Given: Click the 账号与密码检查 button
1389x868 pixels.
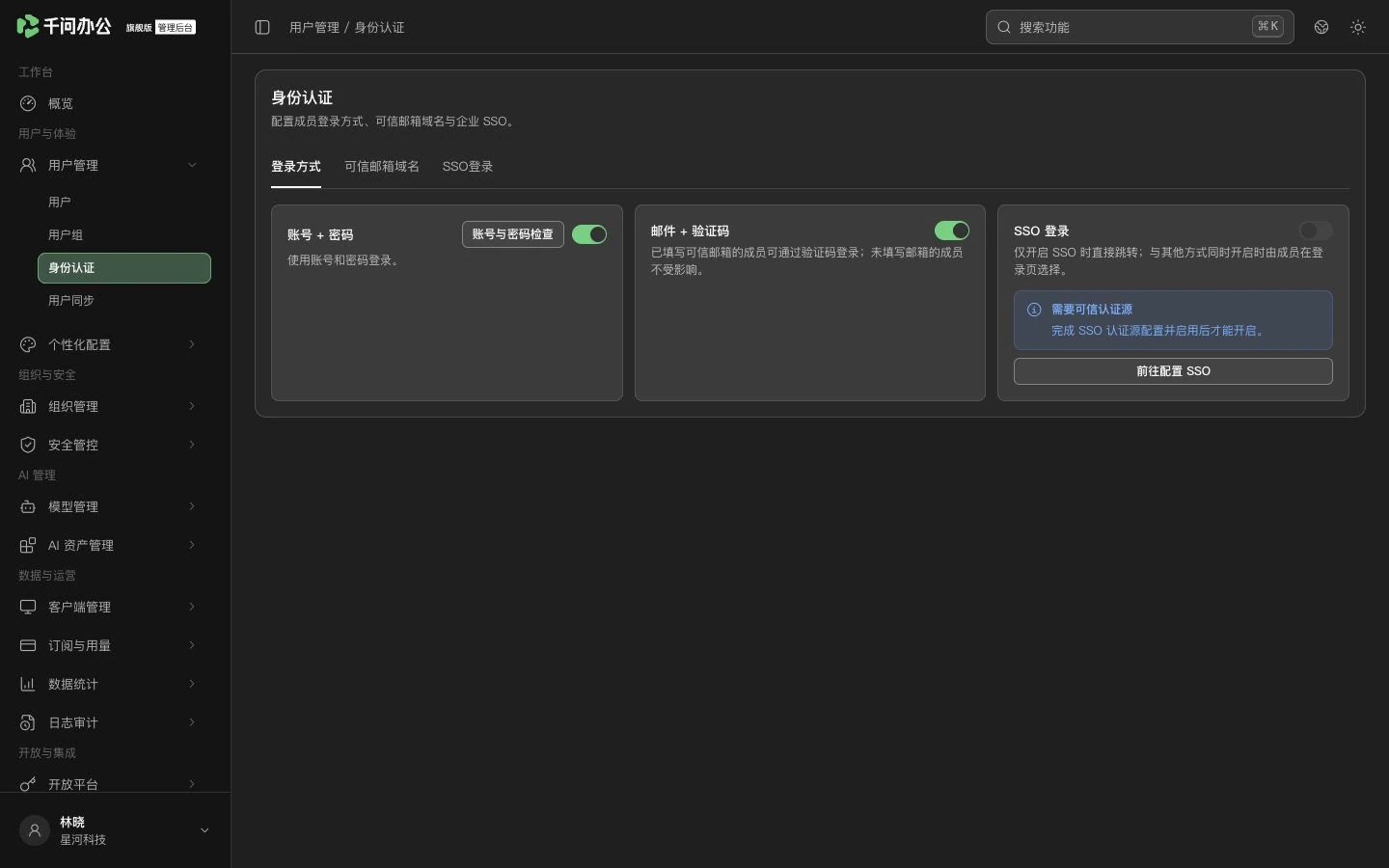Looking at the screenshot, I should pos(513,234).
